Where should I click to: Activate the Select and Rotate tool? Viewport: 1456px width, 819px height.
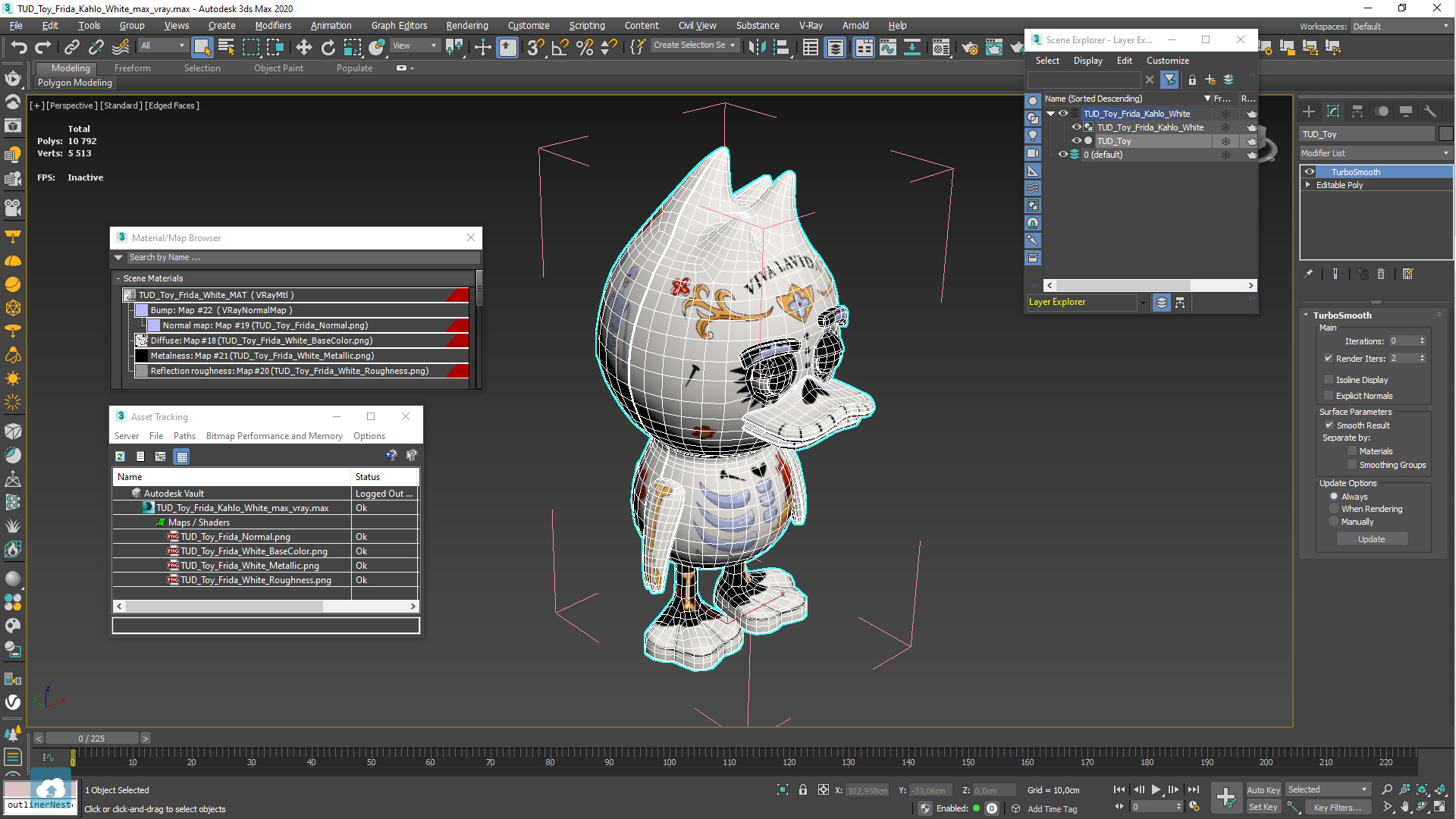point(328,47)
